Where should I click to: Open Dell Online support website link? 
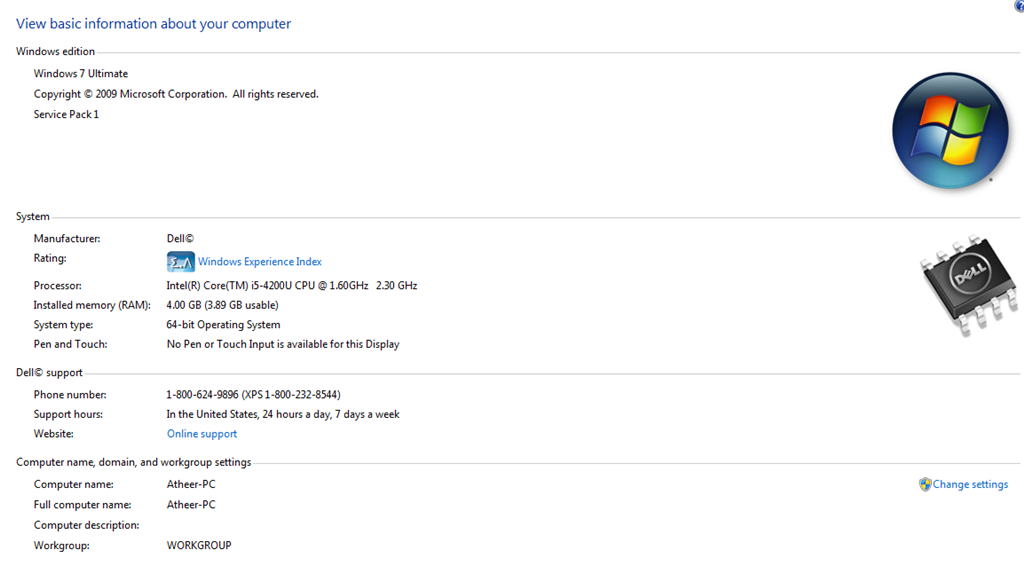202,434
